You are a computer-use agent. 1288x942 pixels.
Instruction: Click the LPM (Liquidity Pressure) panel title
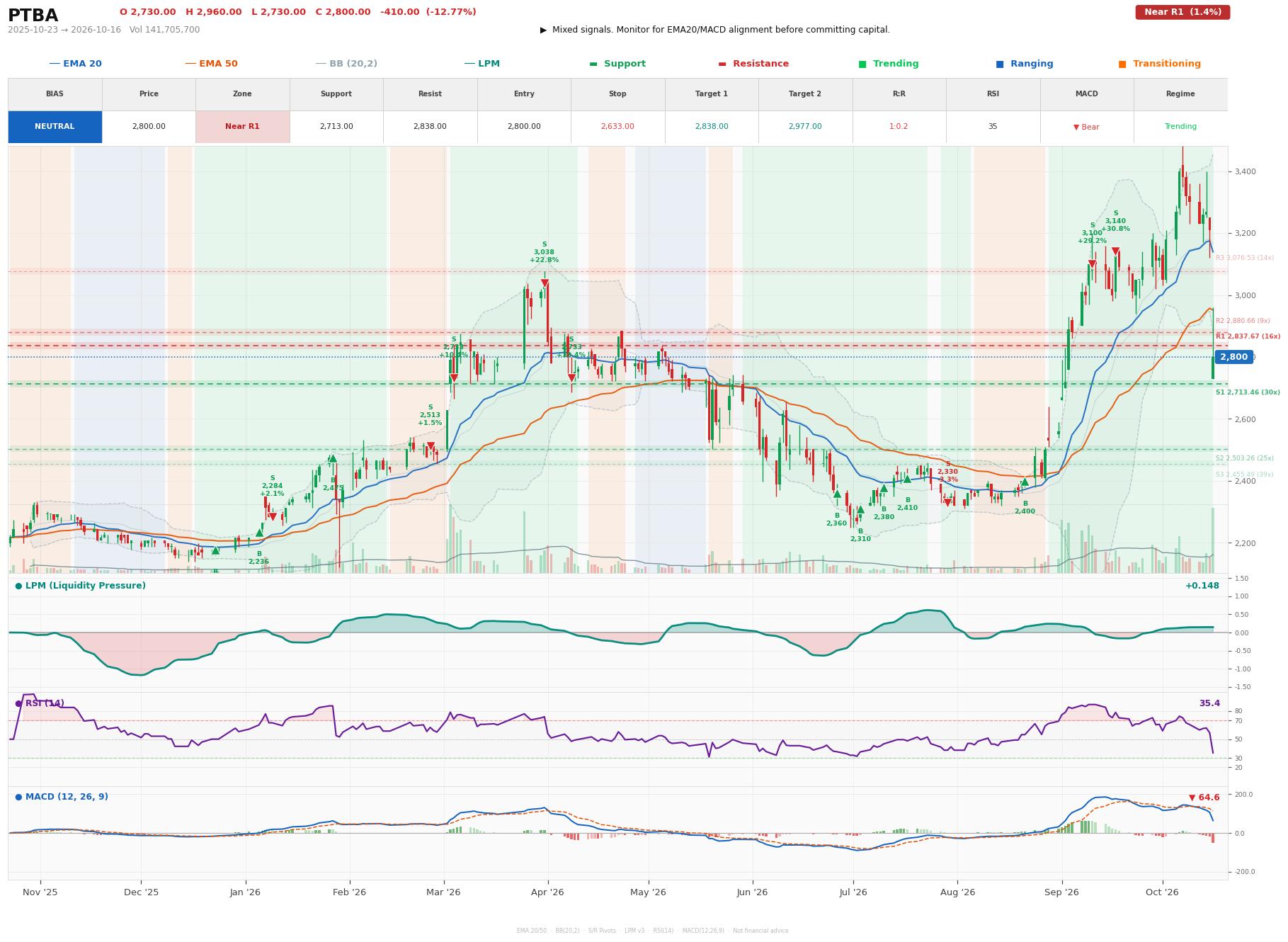[80, 586]
